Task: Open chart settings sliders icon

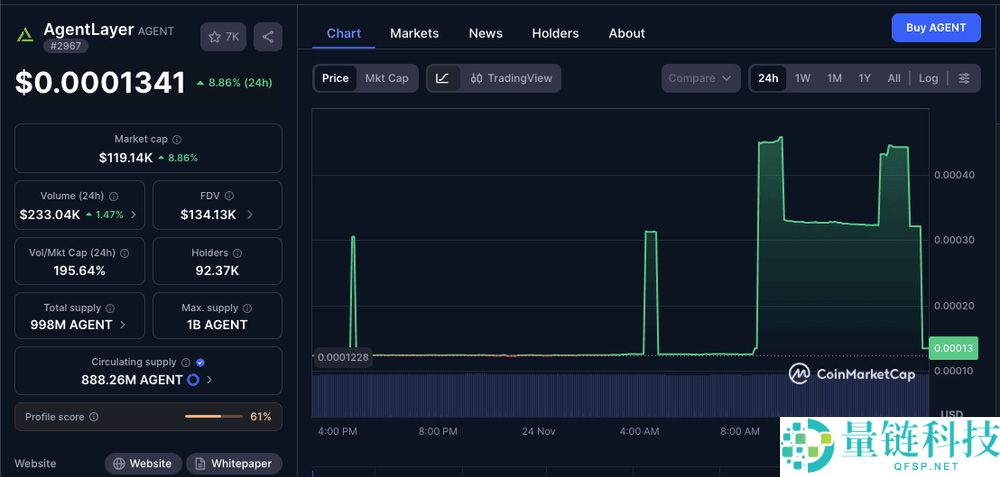Action: (x=964, y=78)
